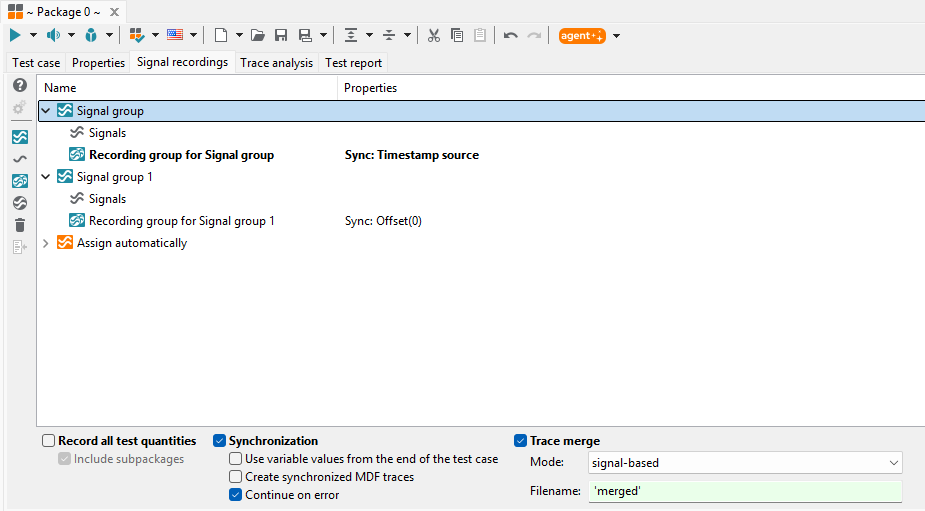Open dropdown arrow next to play icon

33,35
